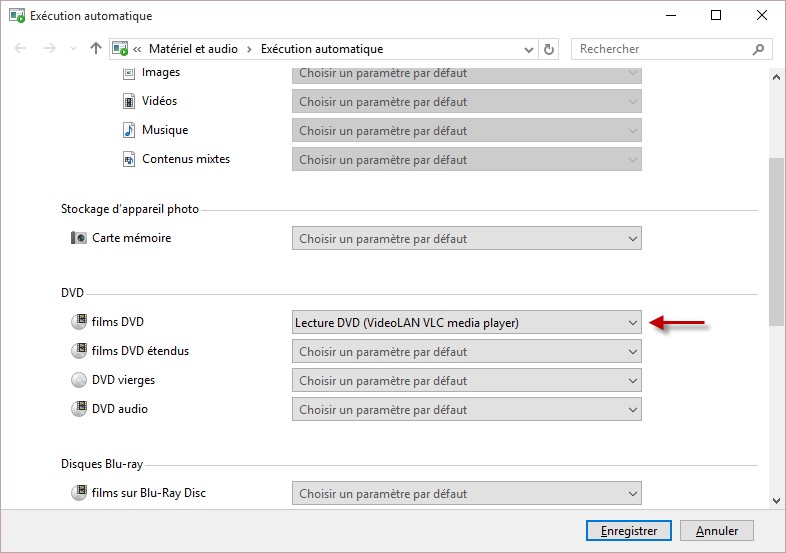
Task: Expand the DVD vierges dropdown
Action: point(466,381)
